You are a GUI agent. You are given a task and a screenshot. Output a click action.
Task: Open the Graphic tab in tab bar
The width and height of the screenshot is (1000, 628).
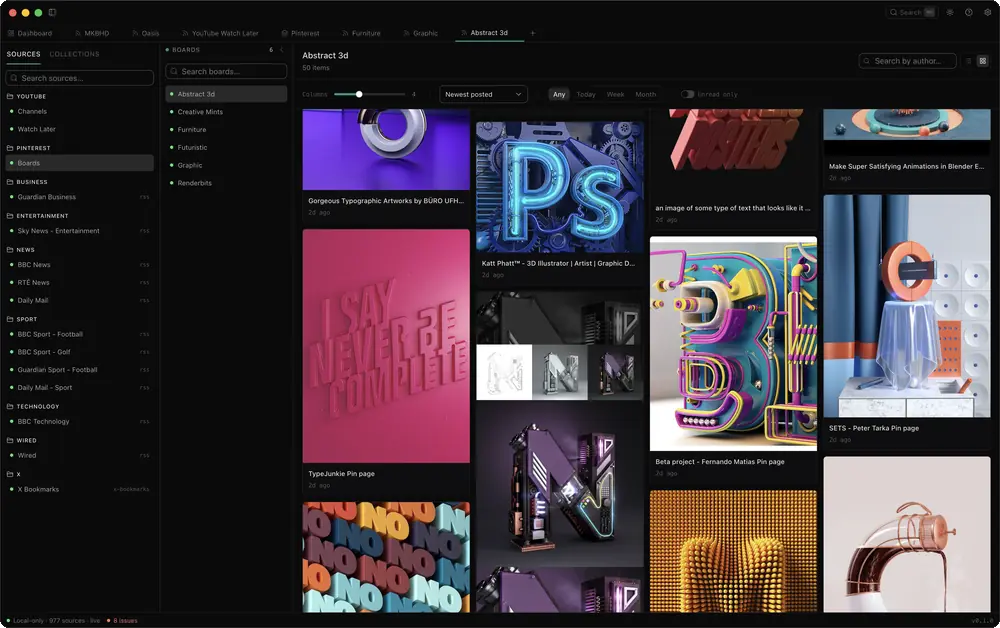[x=421, y=33]
